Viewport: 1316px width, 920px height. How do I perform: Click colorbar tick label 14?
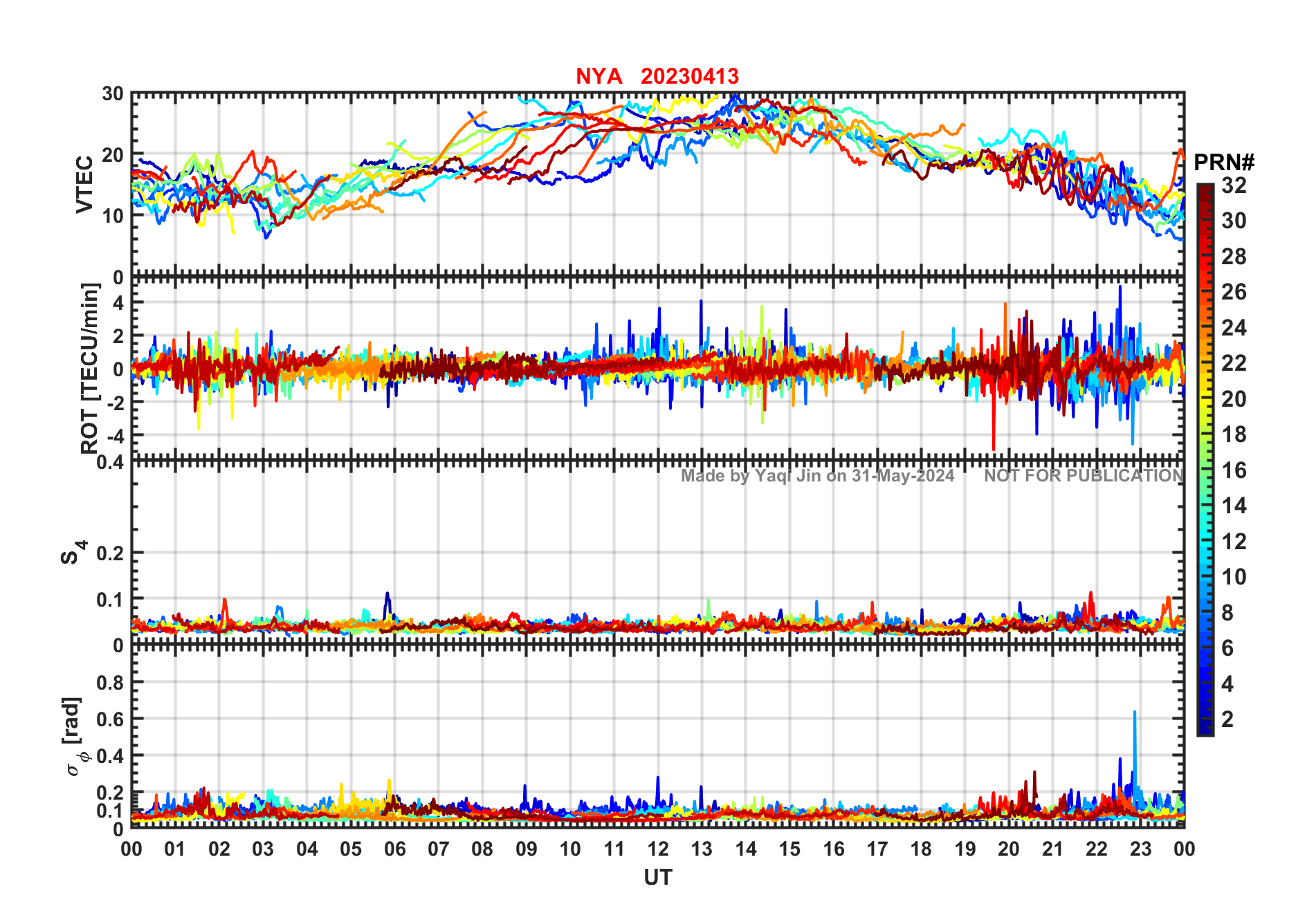point(1234,506)
